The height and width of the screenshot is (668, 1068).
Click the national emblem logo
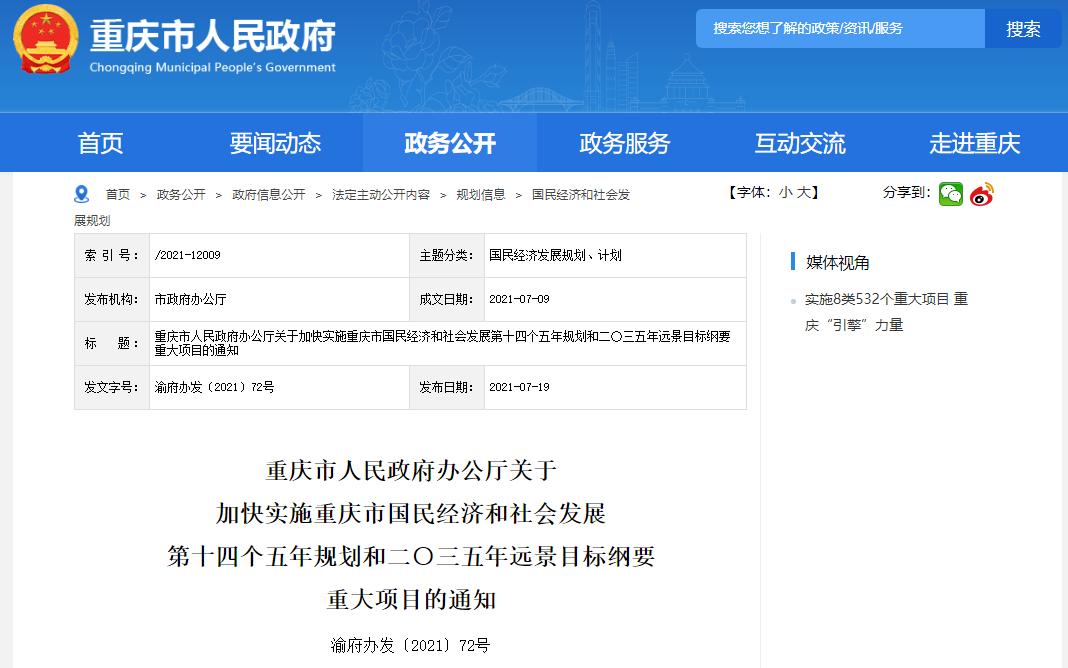click(x=45, y=40)
